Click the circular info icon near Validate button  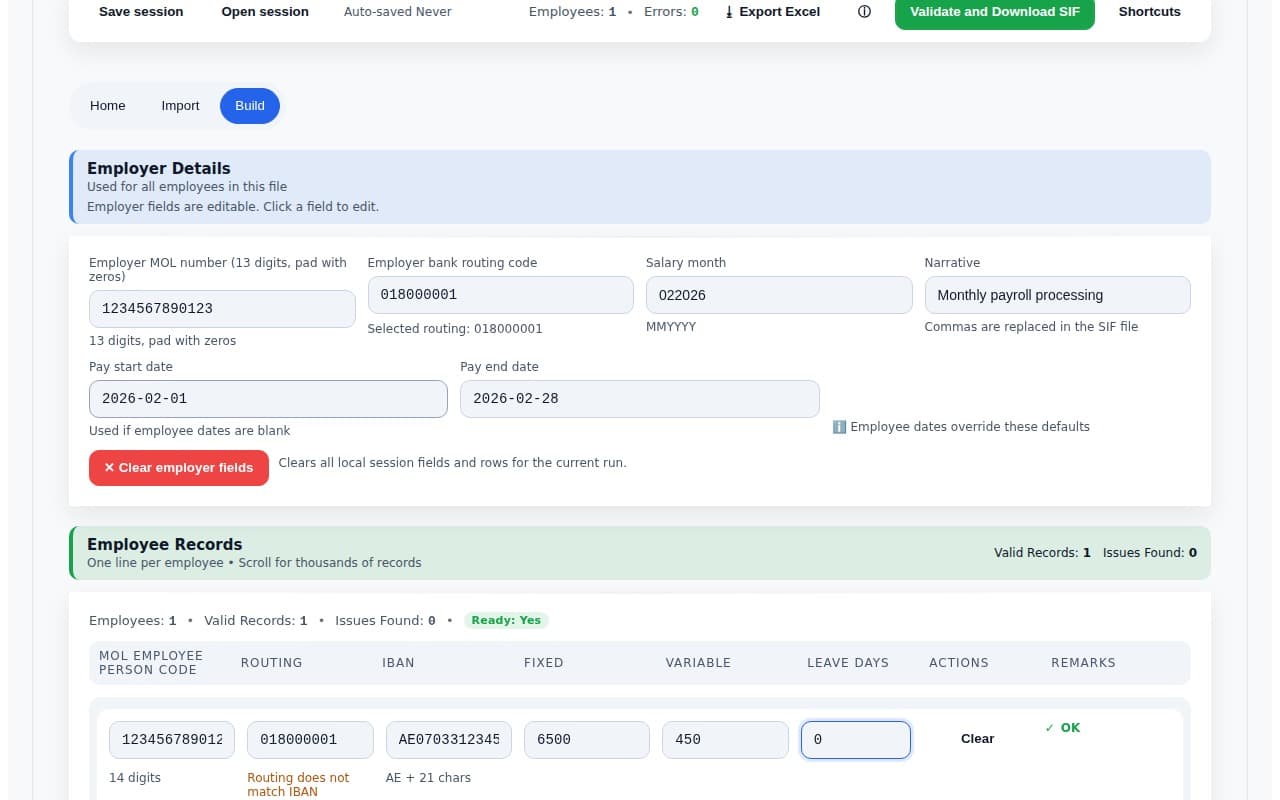[x=864, y=11]
